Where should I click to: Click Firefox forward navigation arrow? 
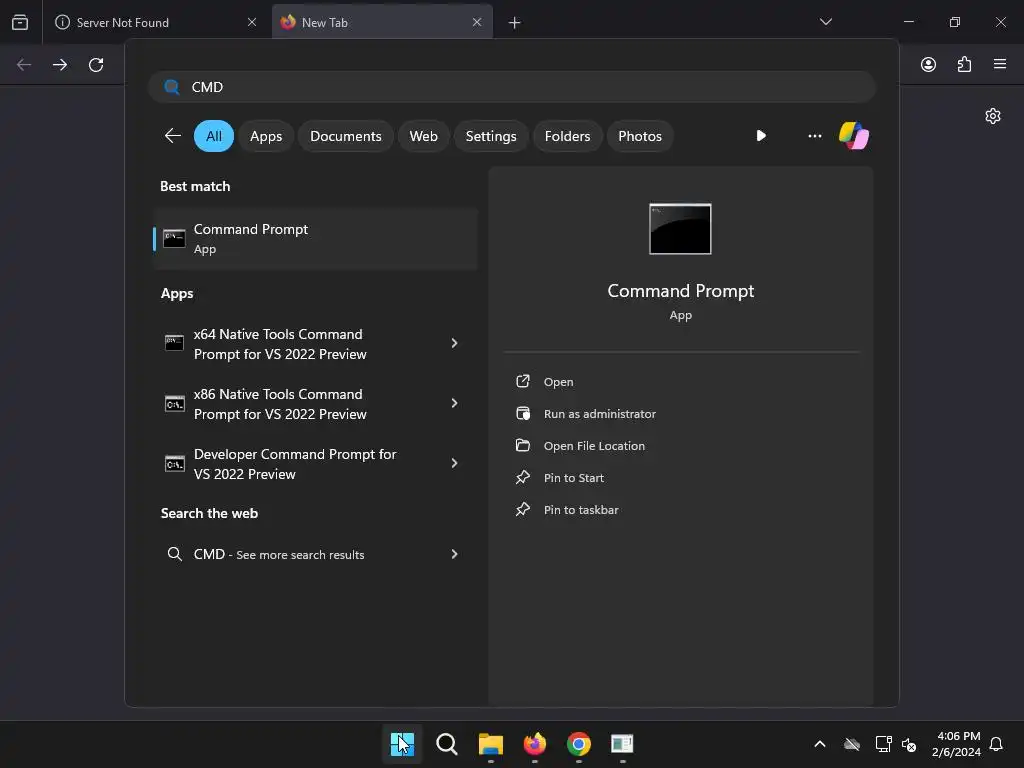59,65
